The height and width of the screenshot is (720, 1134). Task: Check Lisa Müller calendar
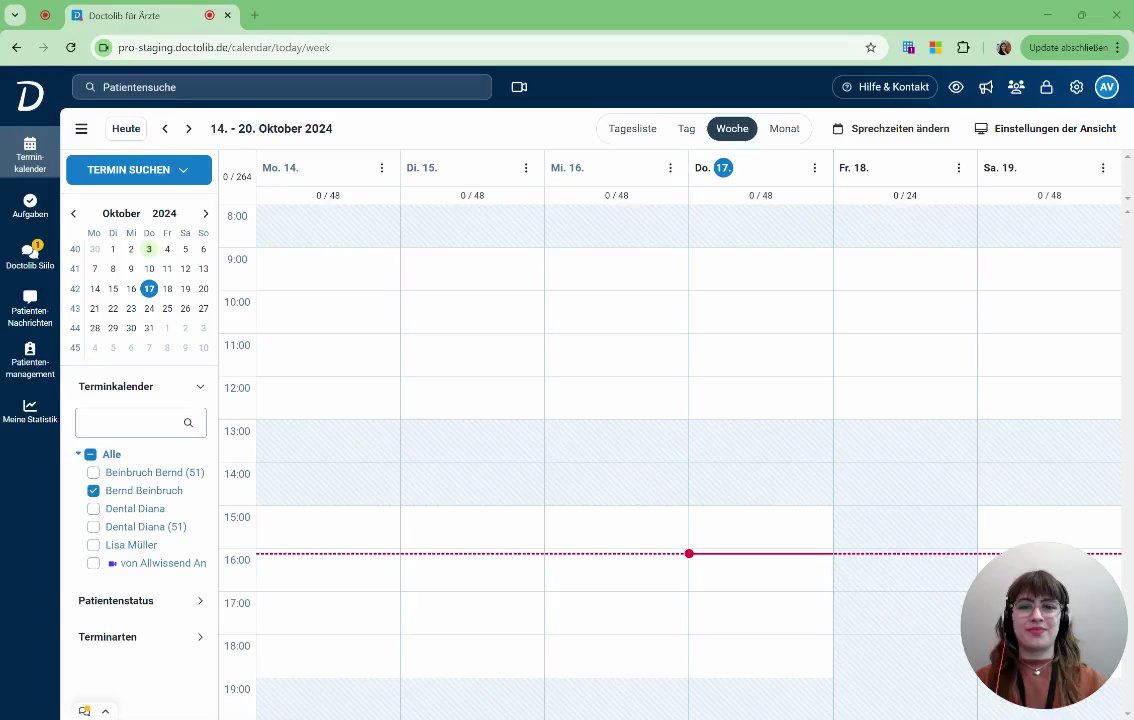point(93,545)
